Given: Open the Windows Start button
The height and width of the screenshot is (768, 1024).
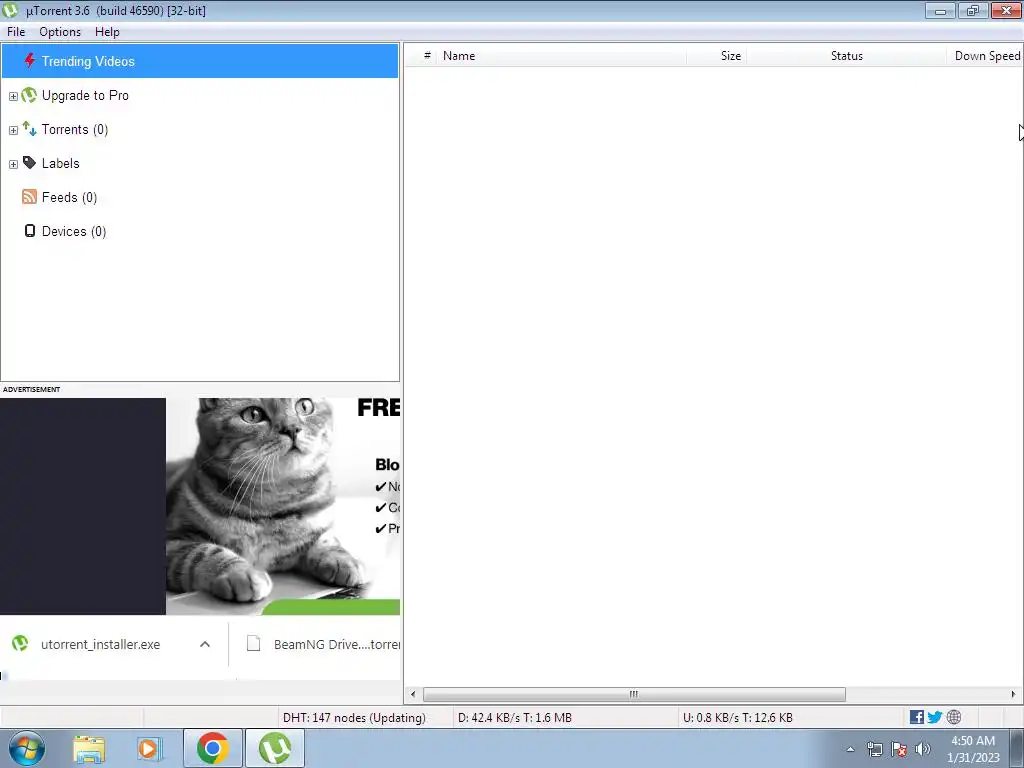Looking at the screenshot, I should (x=27, y=748).
